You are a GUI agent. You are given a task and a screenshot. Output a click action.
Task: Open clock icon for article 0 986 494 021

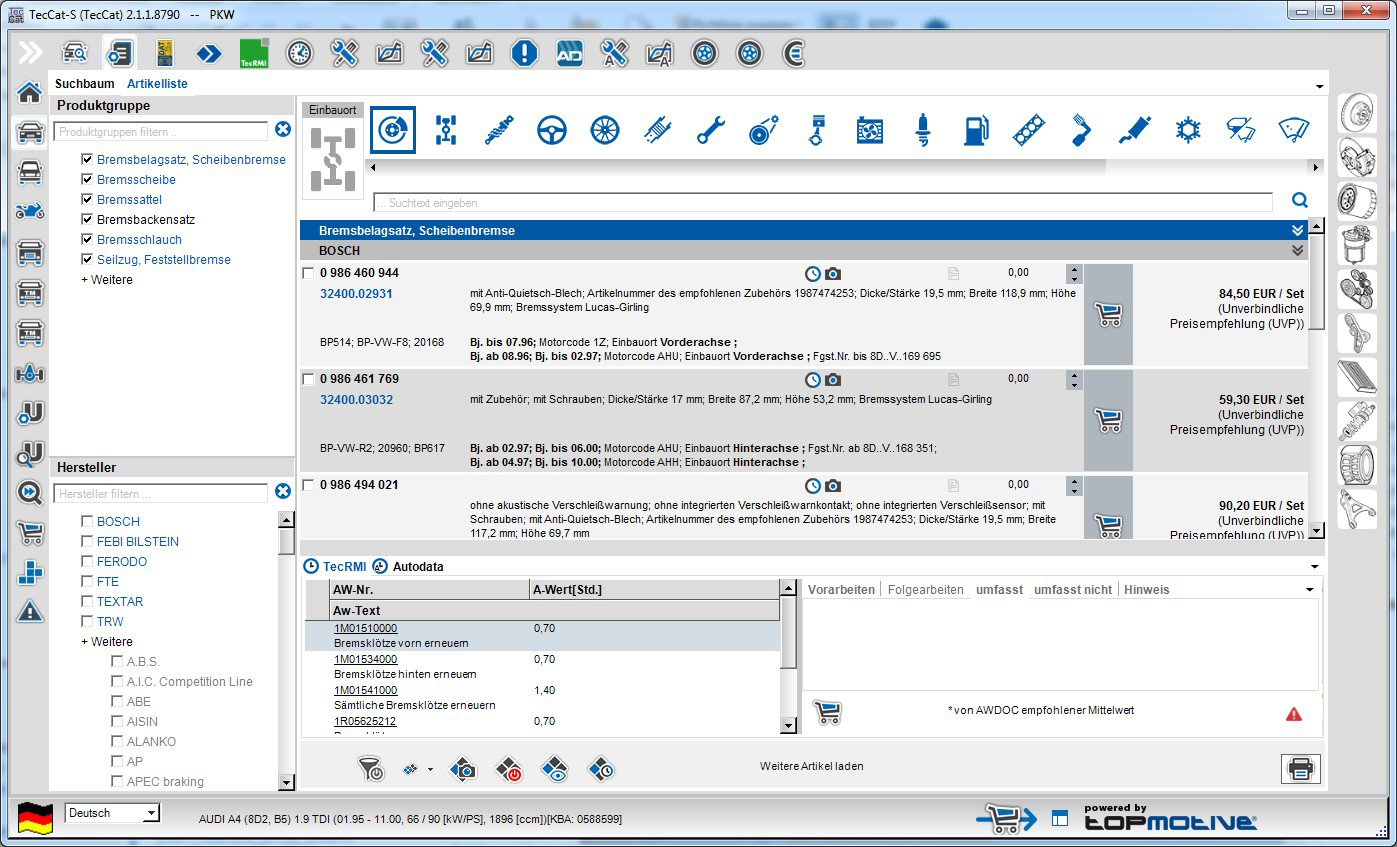click(x=813, y=486)
